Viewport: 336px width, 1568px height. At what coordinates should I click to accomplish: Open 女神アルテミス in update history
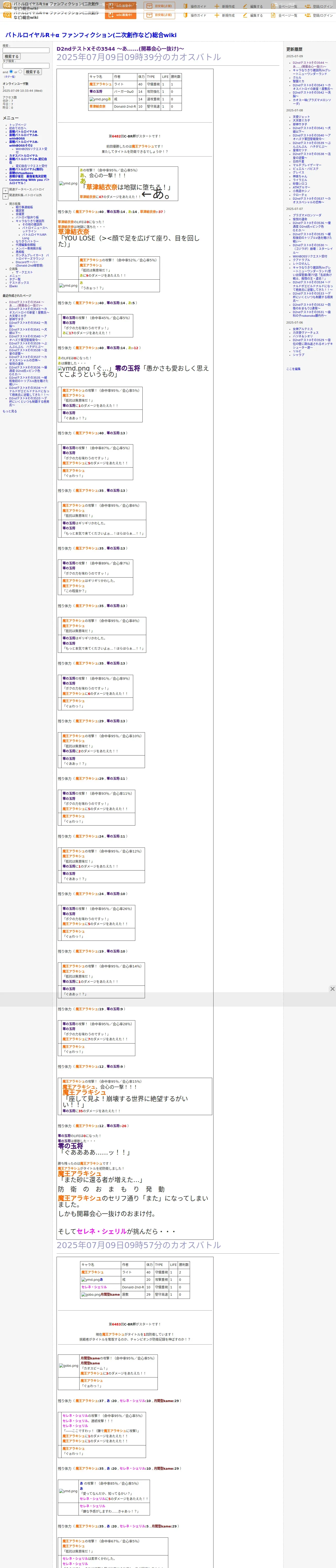(x=303, y=329)
